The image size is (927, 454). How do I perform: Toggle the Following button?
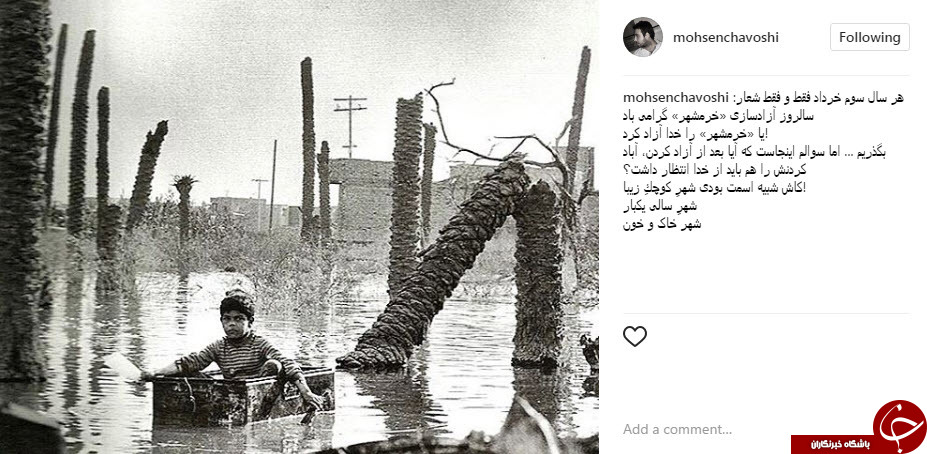(x=870, y=37)
